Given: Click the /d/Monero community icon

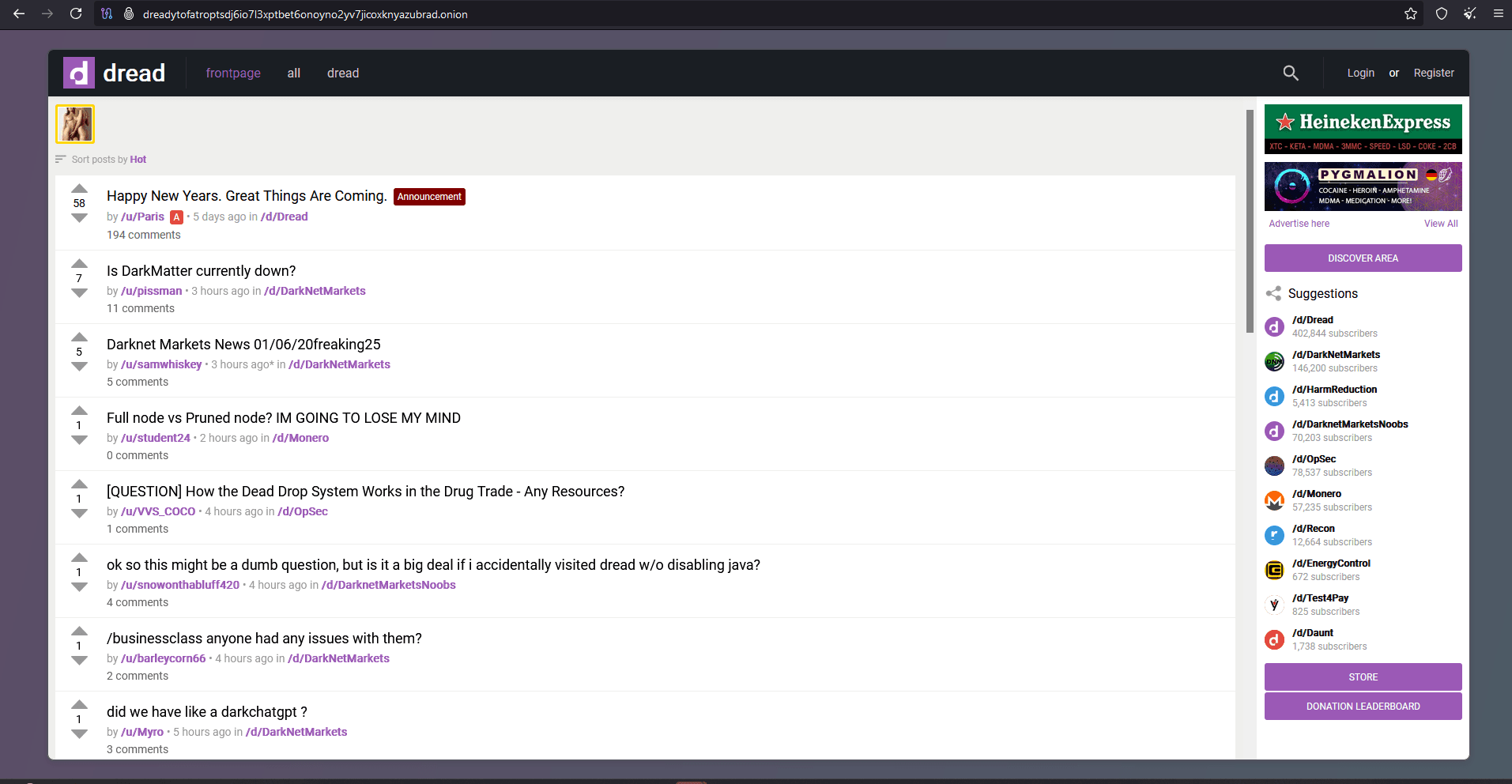Looking at the screenshot, I should (x=1274, y=500).
